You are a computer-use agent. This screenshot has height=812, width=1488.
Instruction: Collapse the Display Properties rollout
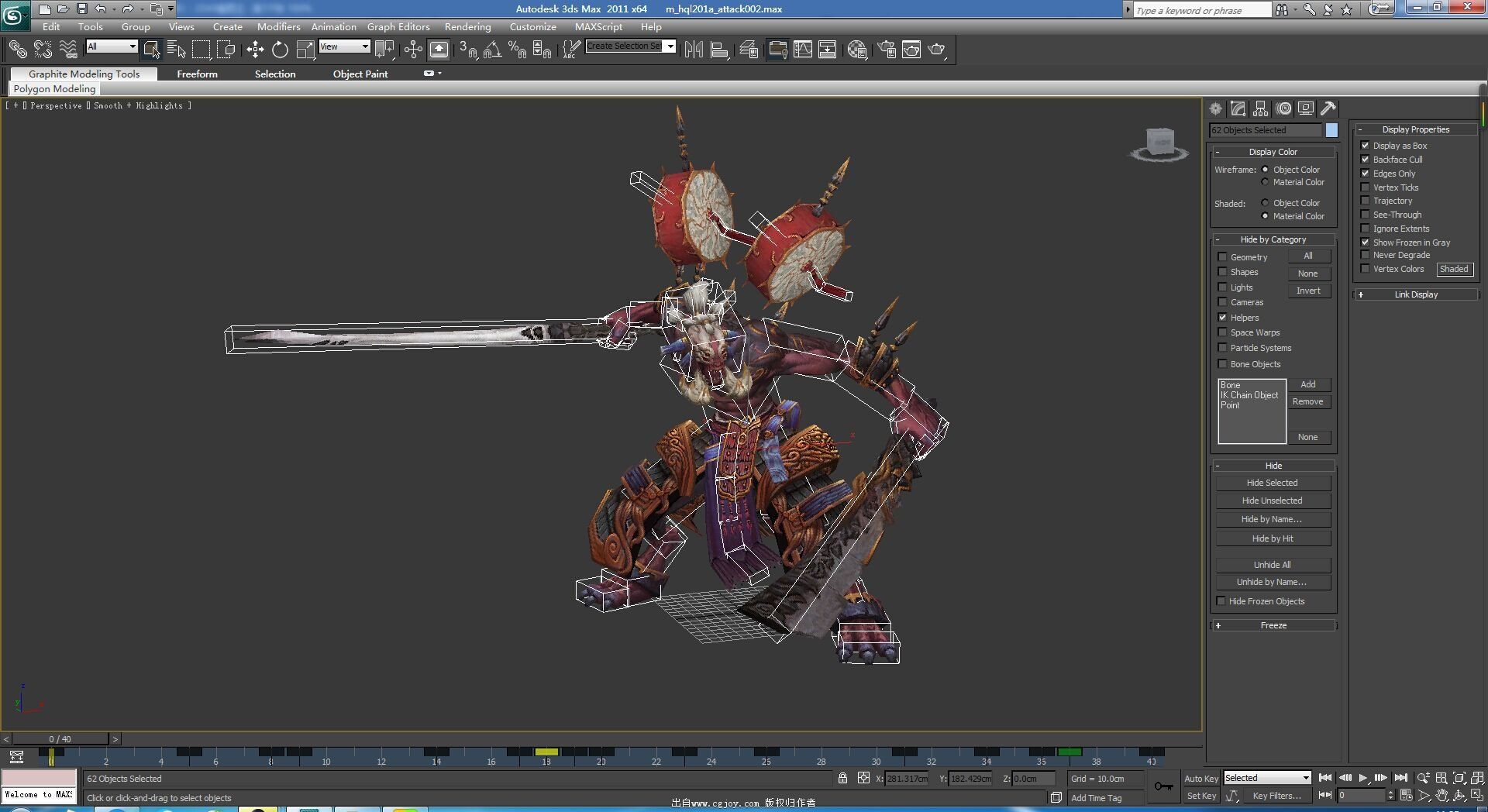tap(1416, 129)
